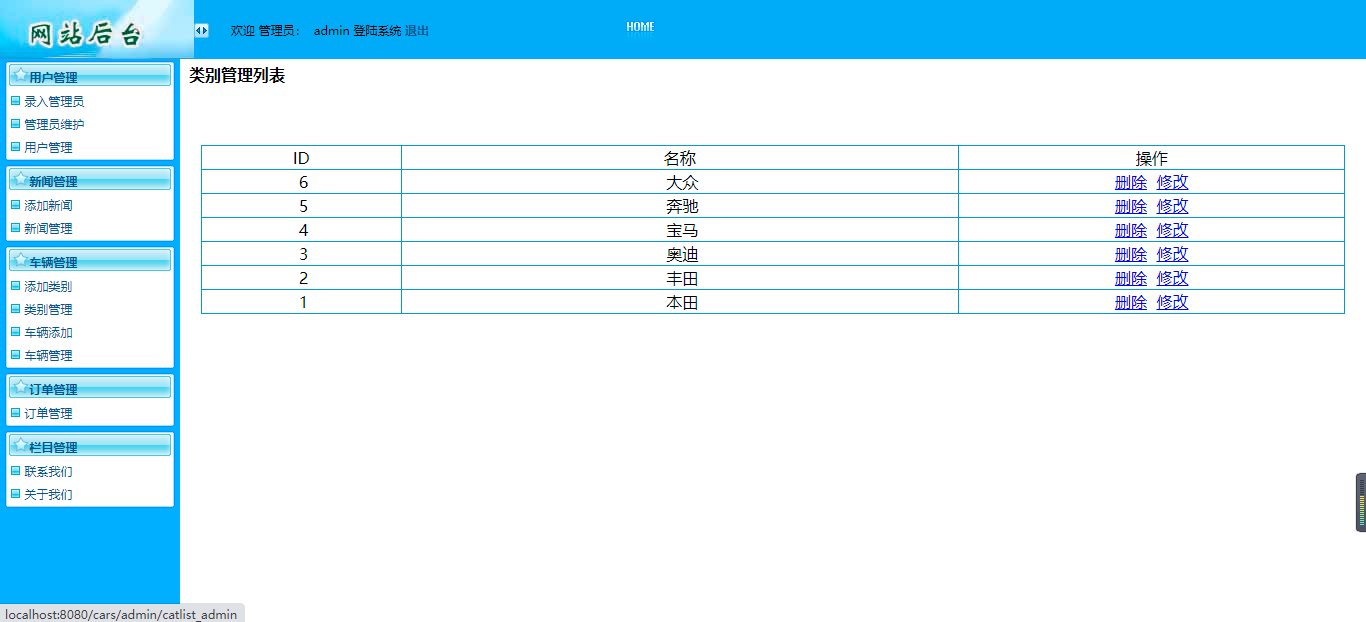Click the 奥迪 name cell

pyautogui.click(x=680, y=254)
